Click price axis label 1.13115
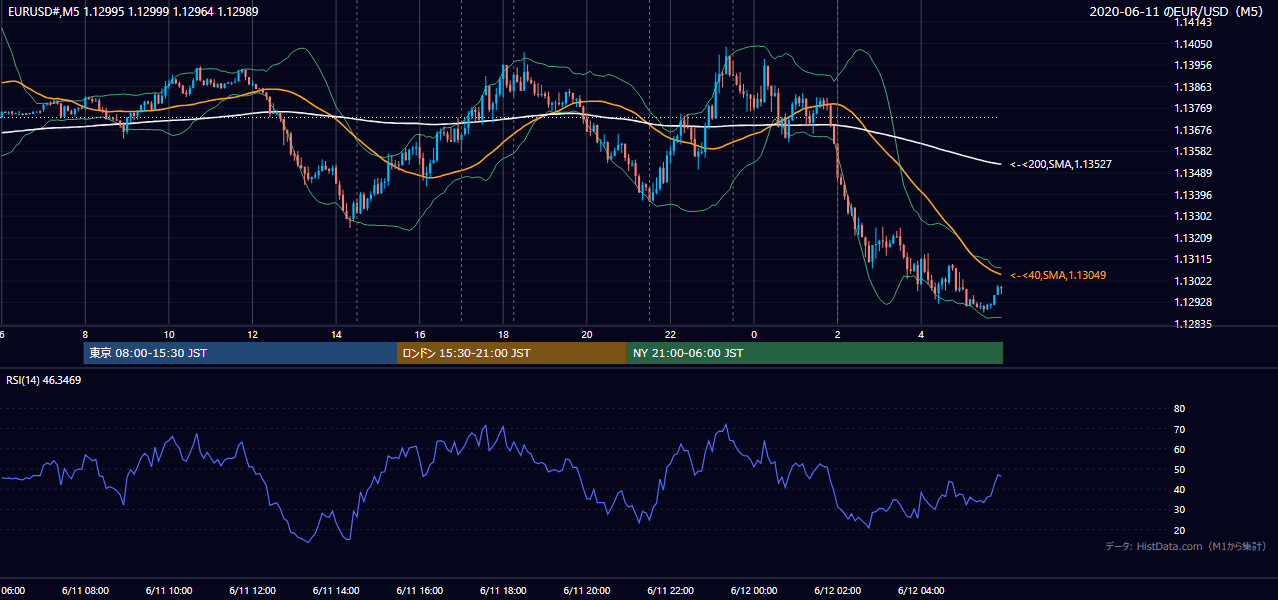The width and height of the screenshot is (1278, 600). click(1192, 259)
